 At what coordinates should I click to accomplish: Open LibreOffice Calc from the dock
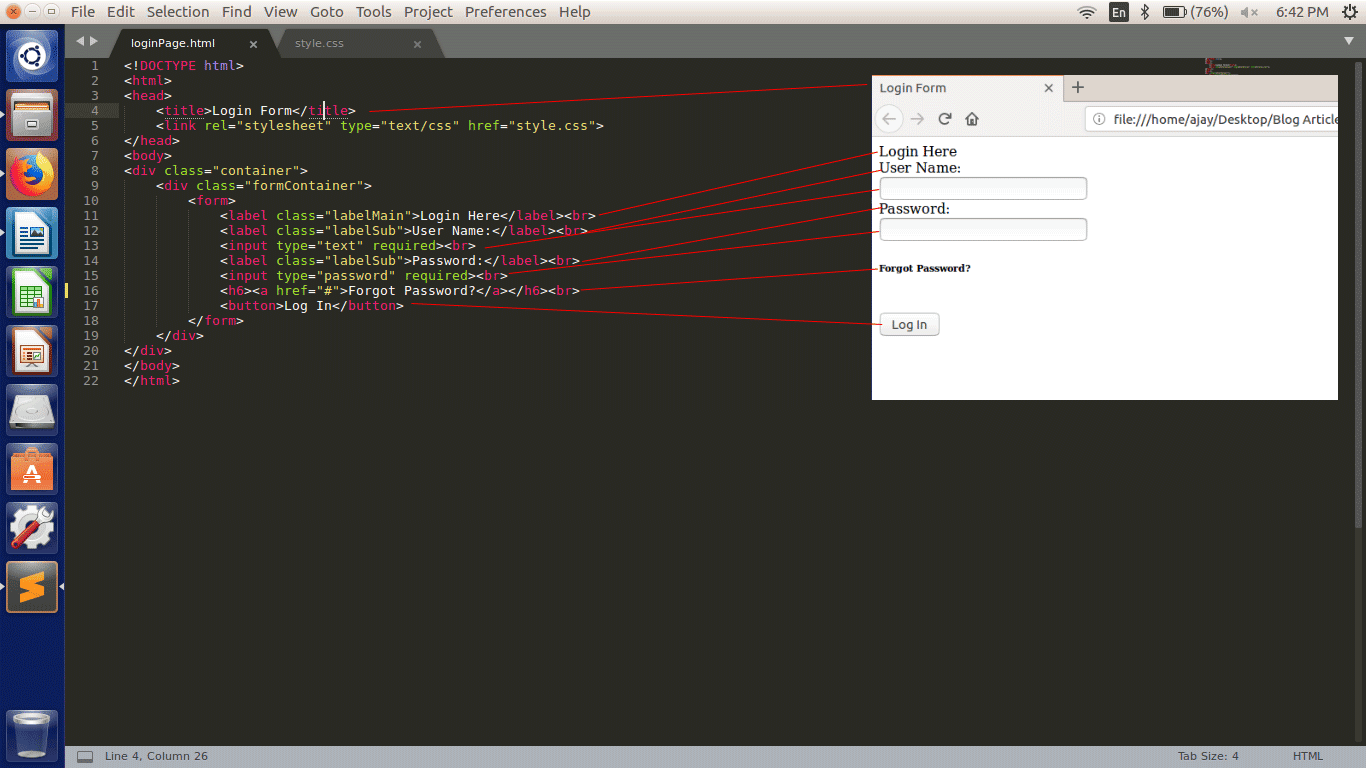[x=32, y=291]
